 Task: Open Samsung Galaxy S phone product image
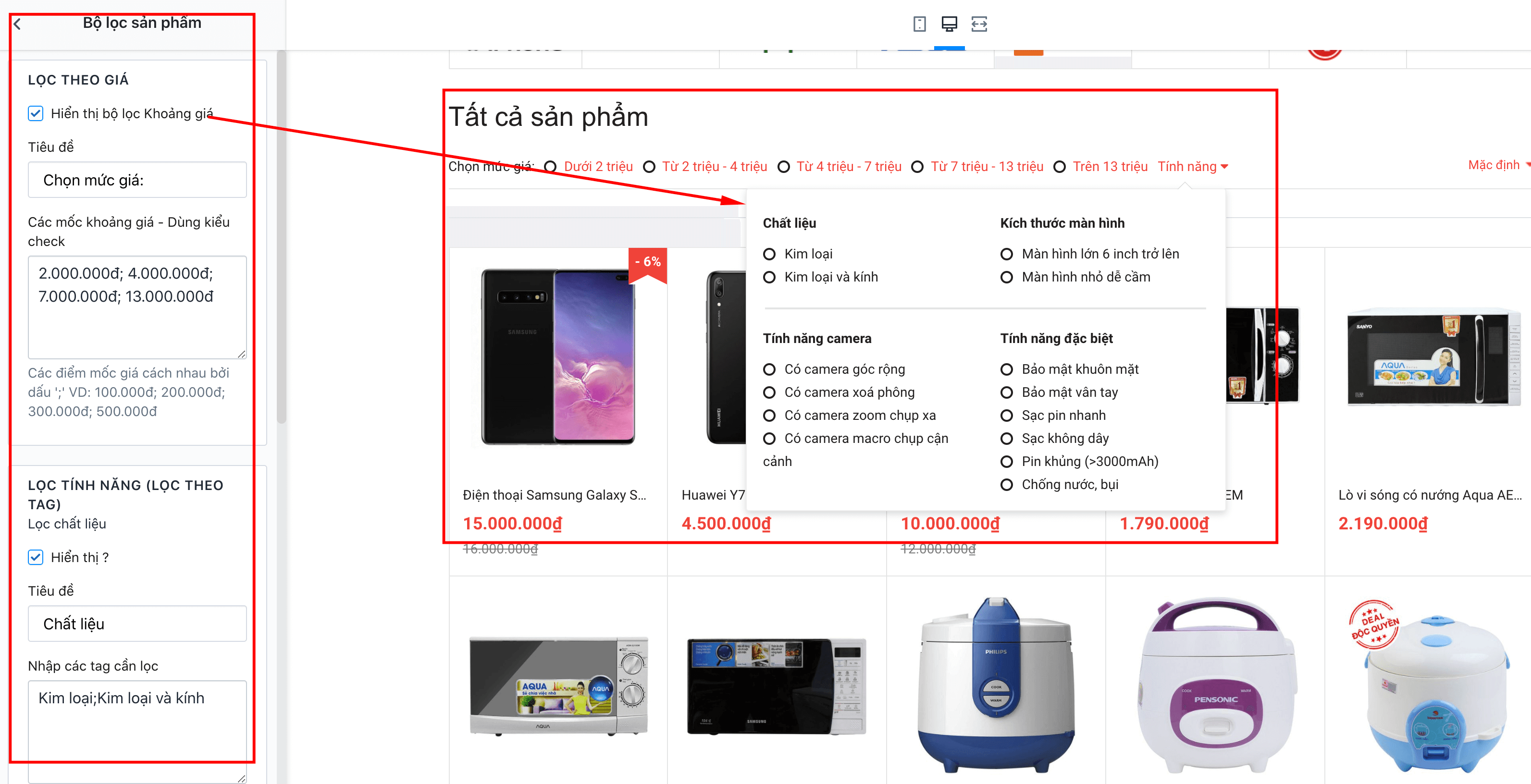click(x=557, y=356)
